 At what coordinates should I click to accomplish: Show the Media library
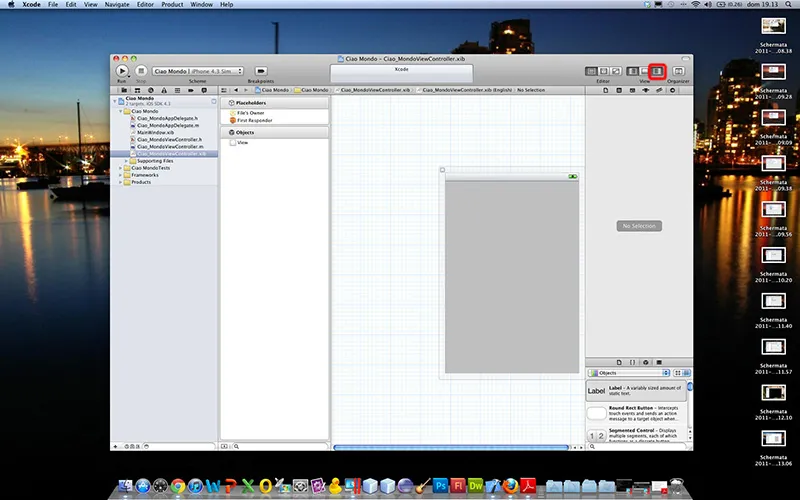(x=659, y=362)
